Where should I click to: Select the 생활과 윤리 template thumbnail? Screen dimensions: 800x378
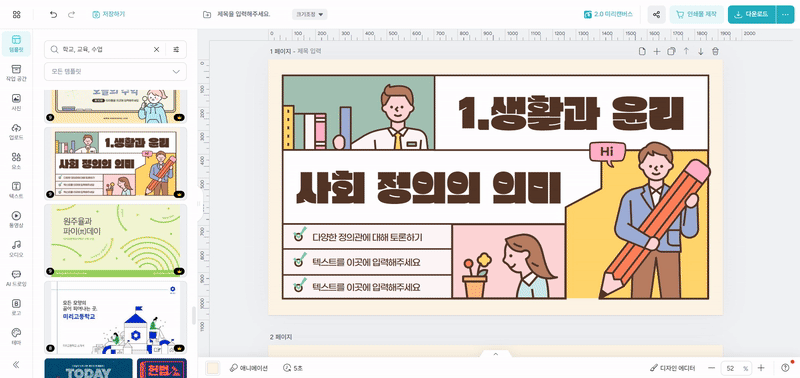click(115, 163)
